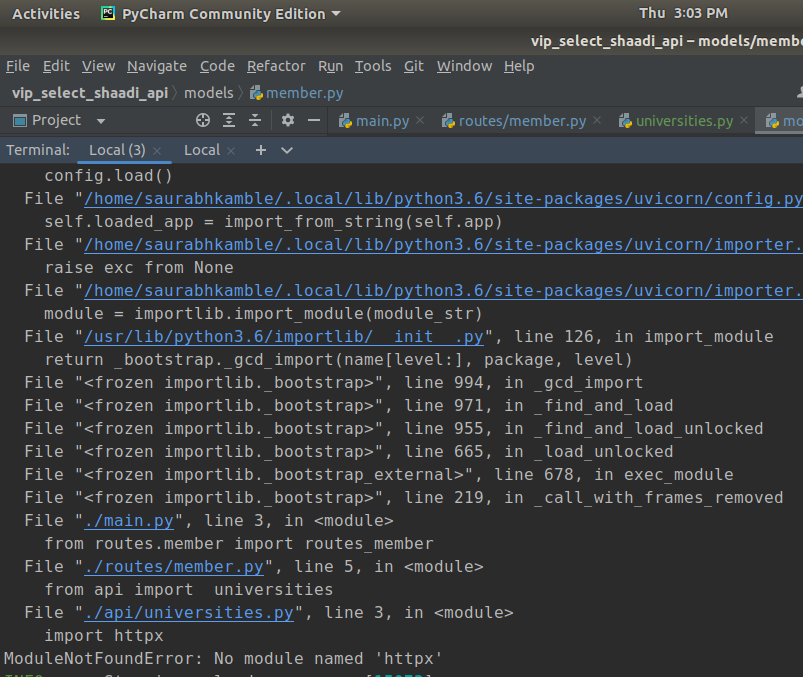Click models breadcrumb folder

click(208, 93)
